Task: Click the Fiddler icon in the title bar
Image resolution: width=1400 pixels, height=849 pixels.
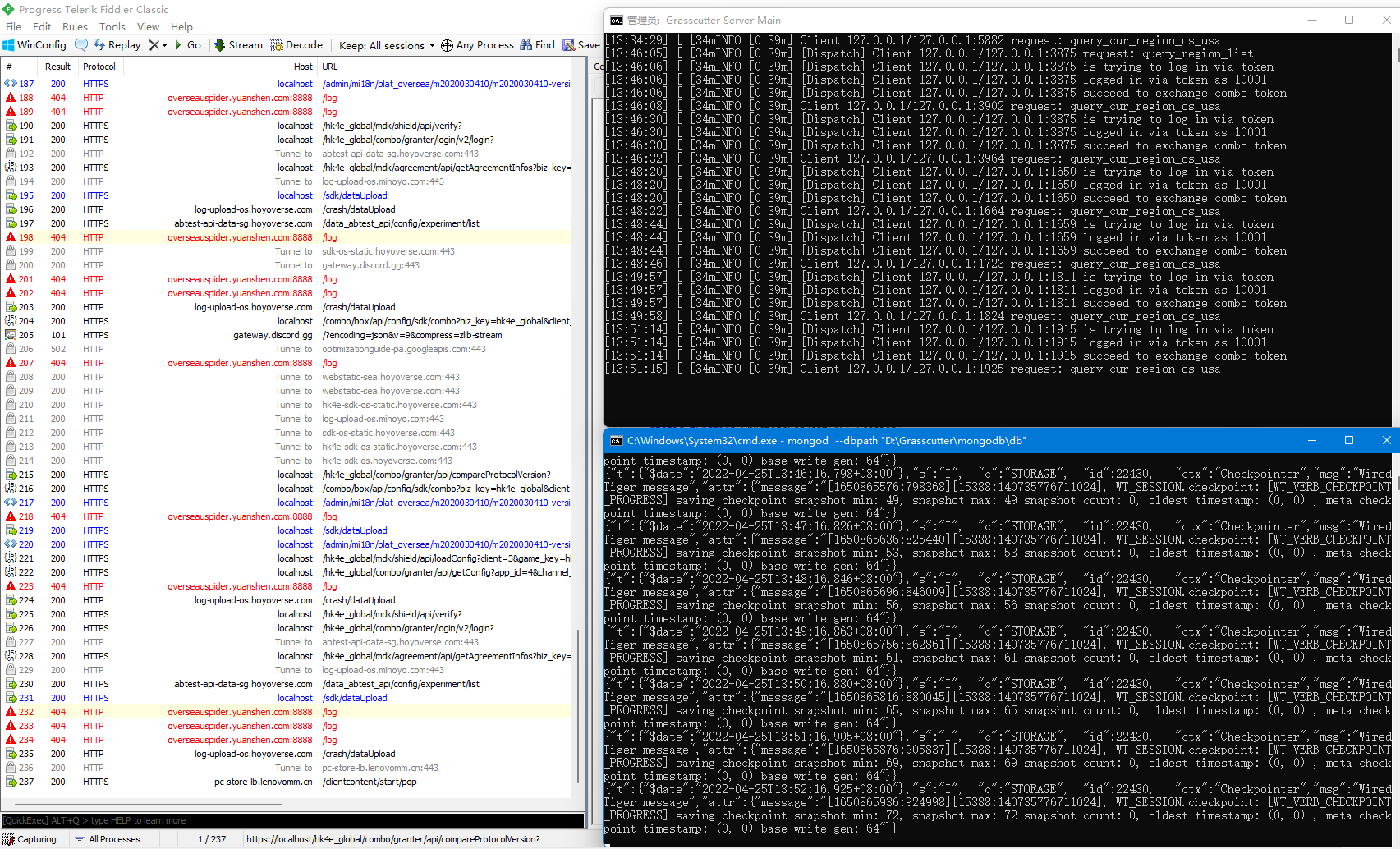Action: (x=7, y=9)
